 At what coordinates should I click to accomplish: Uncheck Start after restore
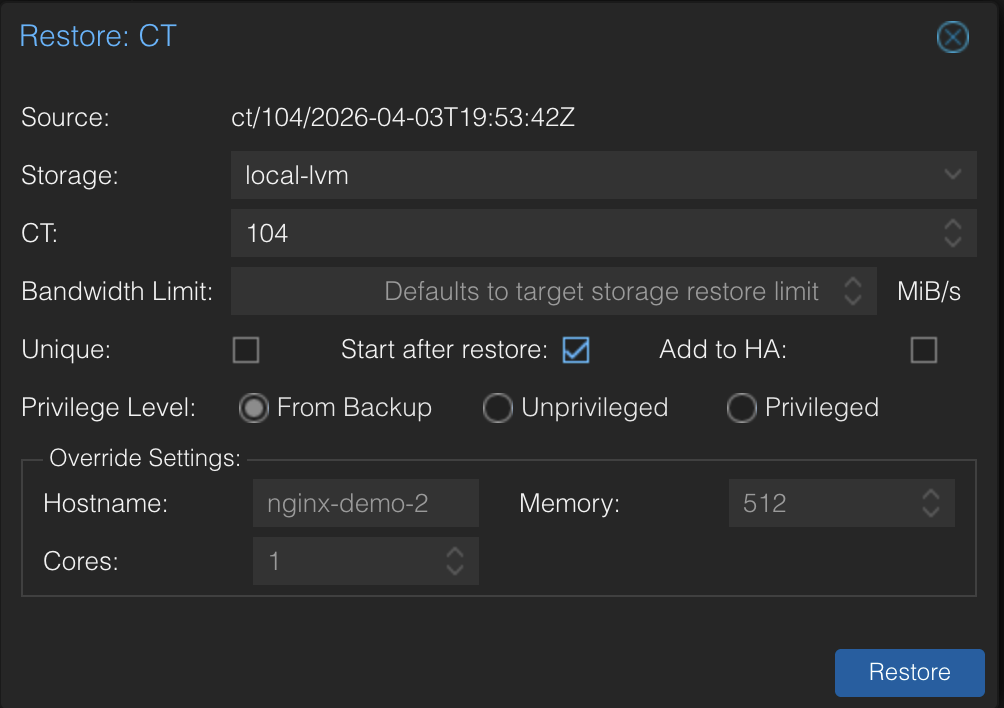click(575, 350)
